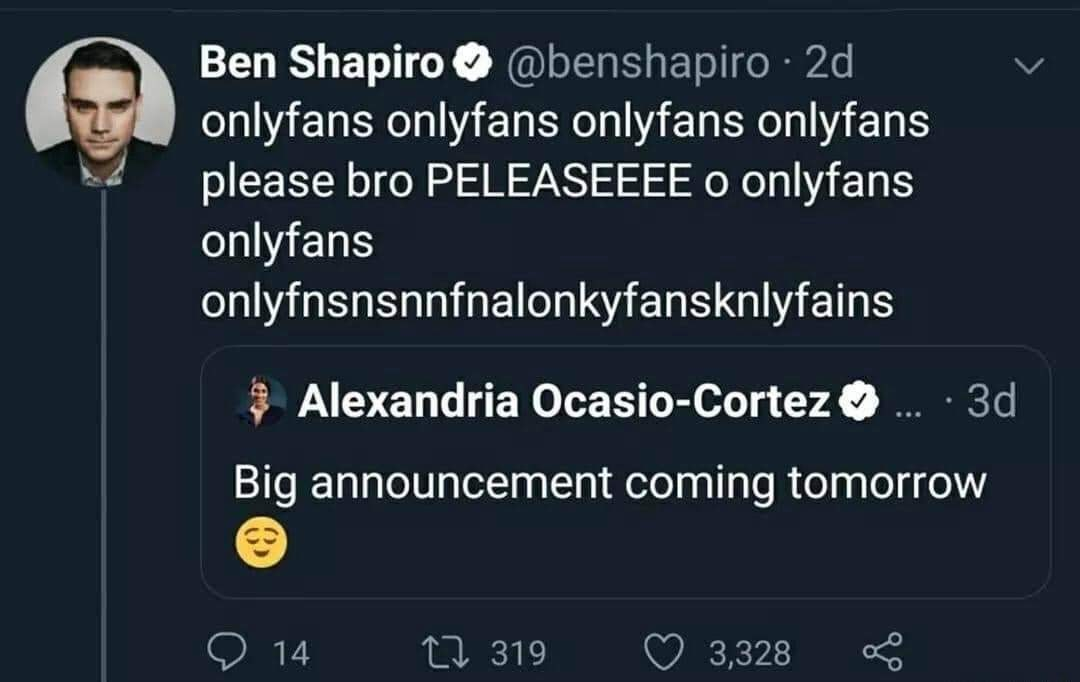Image resolution: width=1080 pixels, height=682 pixels.
Task: Click the 2d timestamp on the tweet
Action: pyautogui.click(x=830, y=65)
